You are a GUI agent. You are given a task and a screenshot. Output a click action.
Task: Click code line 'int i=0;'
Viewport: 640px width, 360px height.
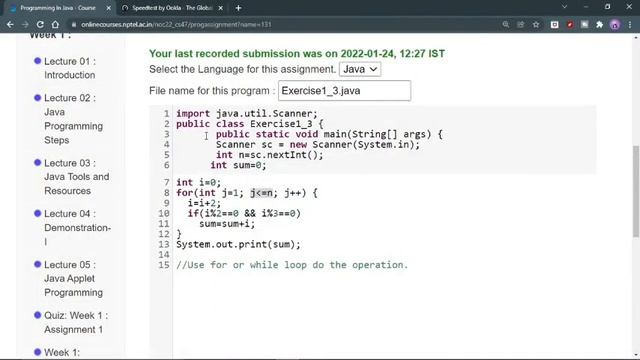[x=198, y=182]
